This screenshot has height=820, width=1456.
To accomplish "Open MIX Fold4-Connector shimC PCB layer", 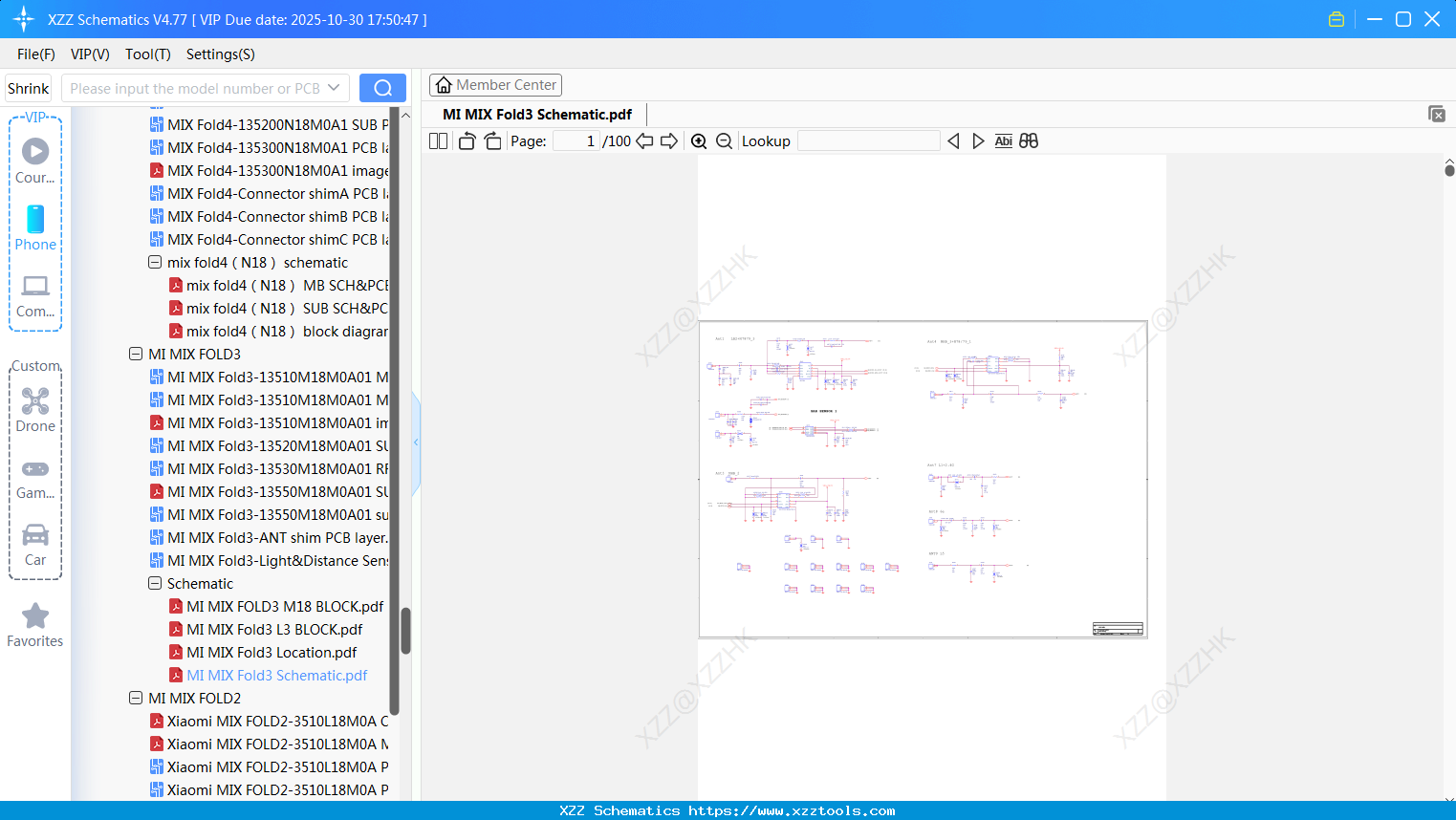I will pyautogui.click(x=277, y=239).
